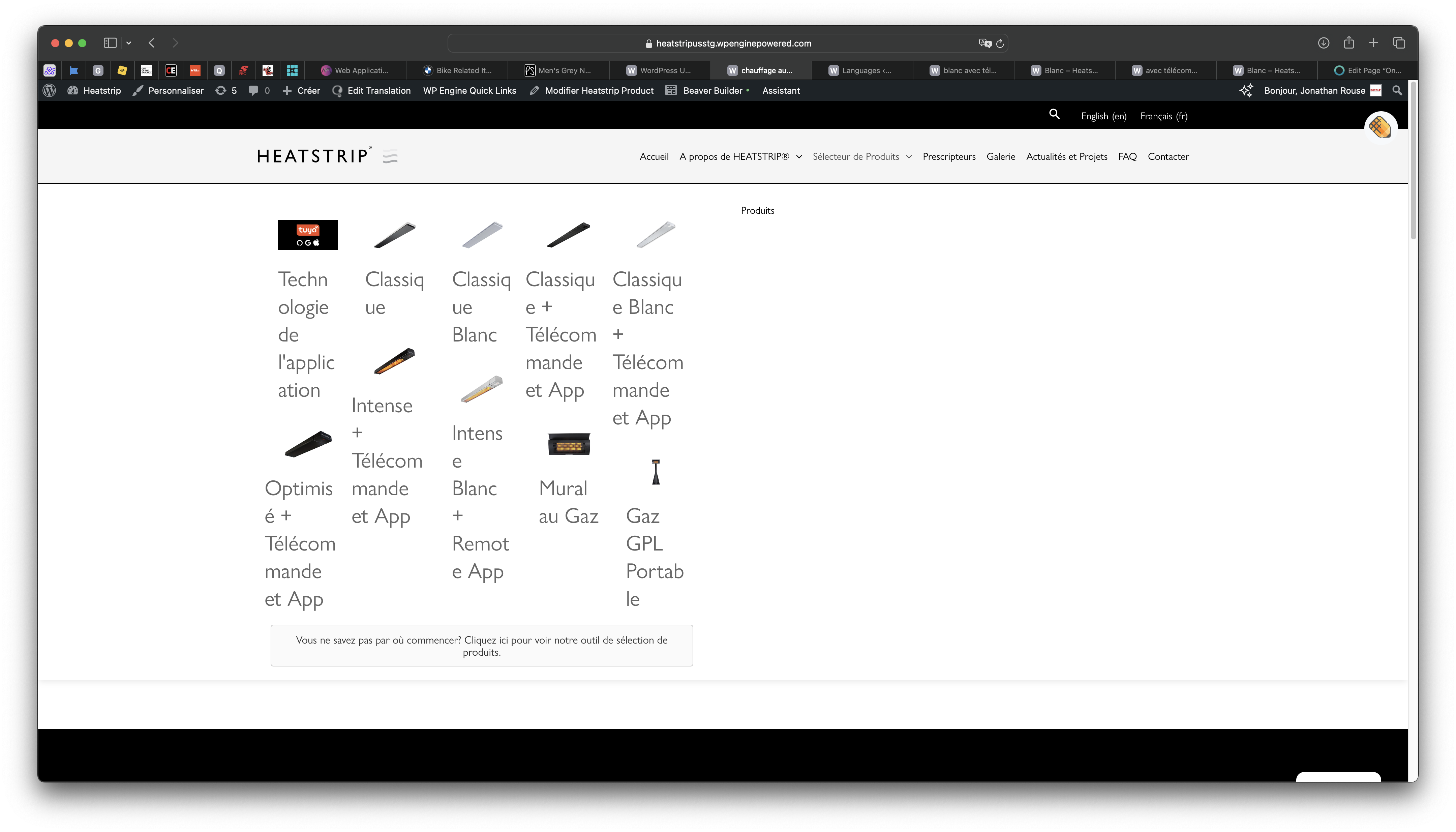The width and height of the screenshot is (1456, 832).
Task: Open WP Engine Quick Links
Action: (x=469, y=90)
